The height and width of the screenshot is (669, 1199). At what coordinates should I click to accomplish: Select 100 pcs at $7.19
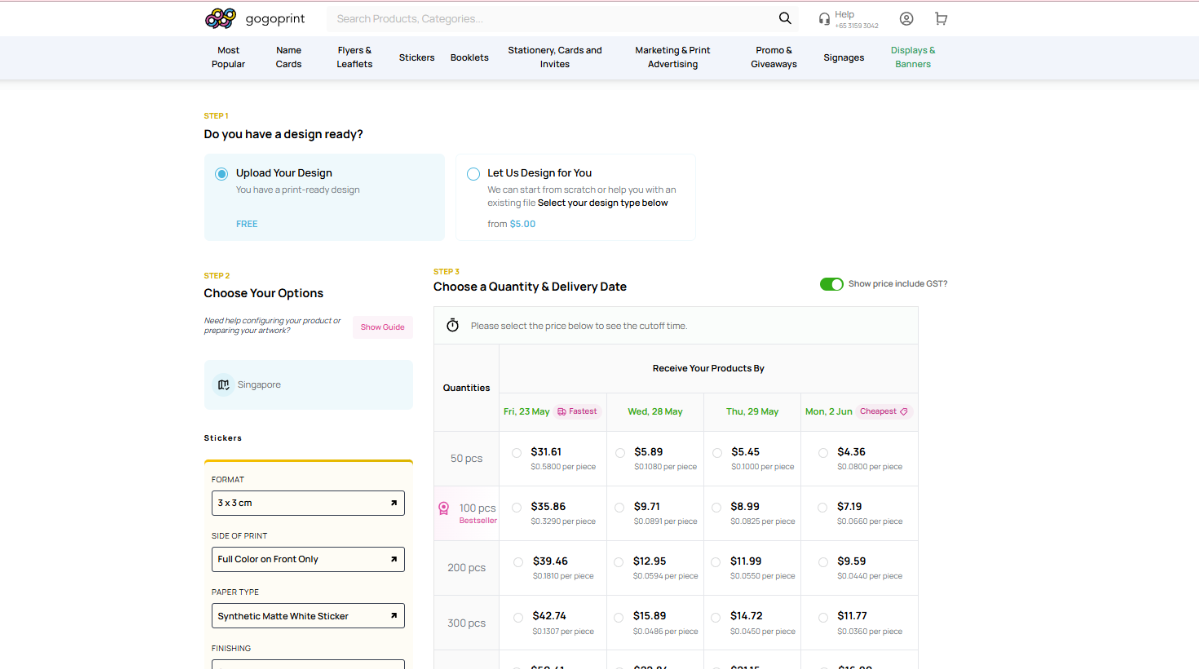point(823,507)
